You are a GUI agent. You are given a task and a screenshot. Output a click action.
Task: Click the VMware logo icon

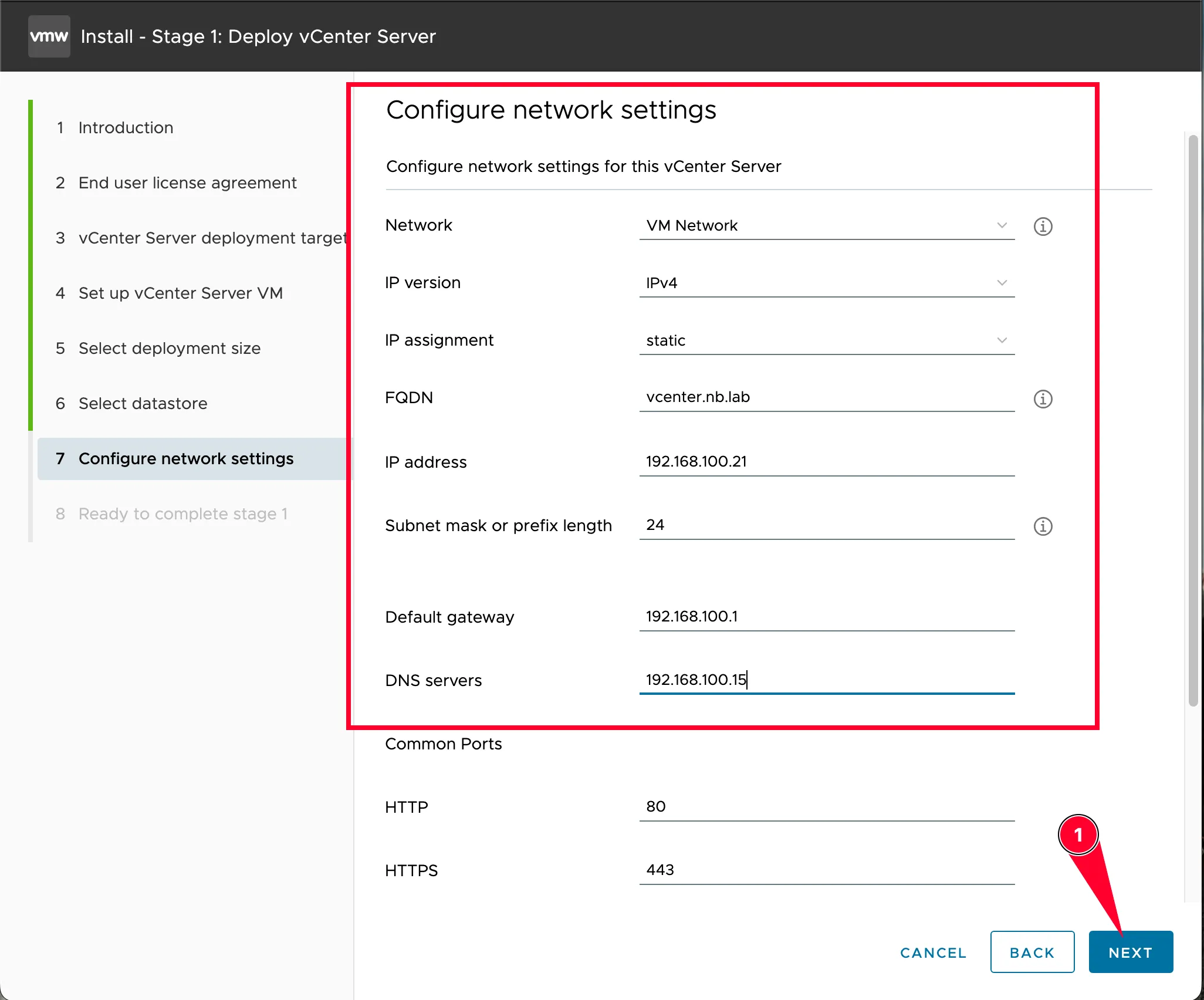click(x=49, y=36)
